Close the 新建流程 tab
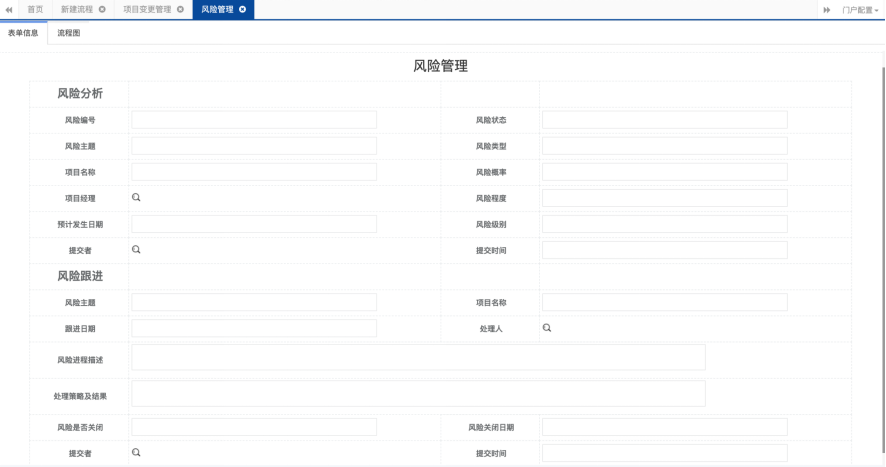 coord(102,9)
